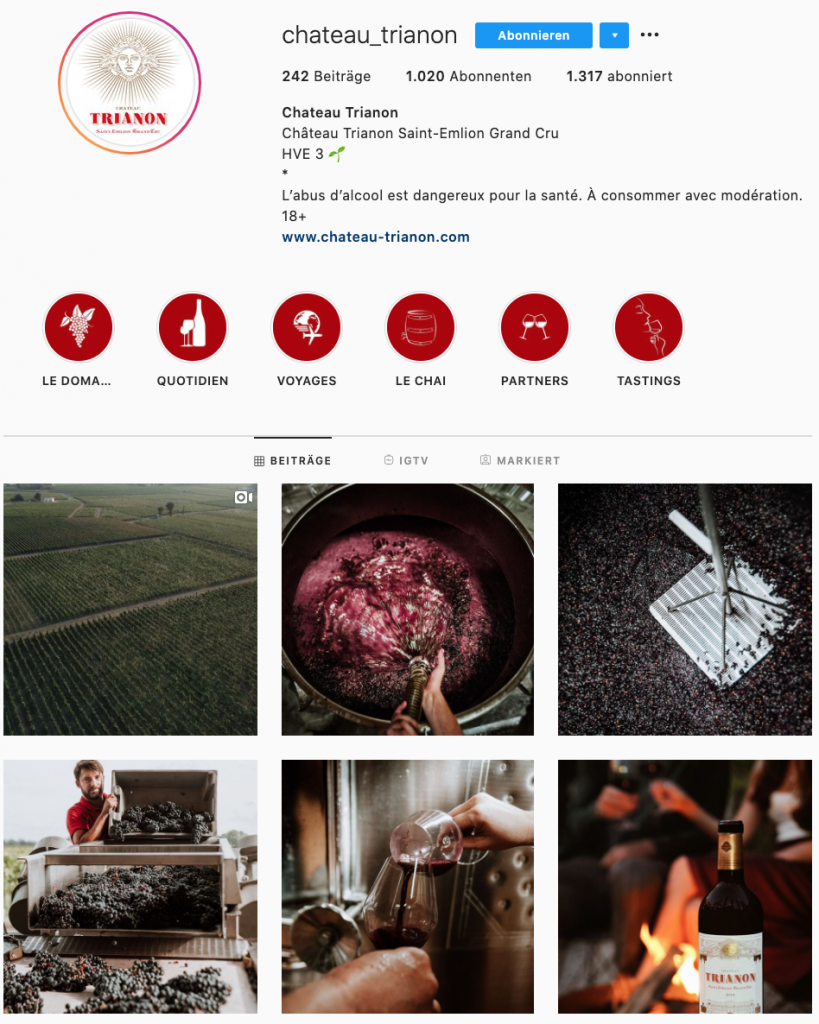The height and width of the screenshot is (1024, 819).
Task: Expand the dropdown arrow beside Abonnieren
Action: tap(615, 35)
